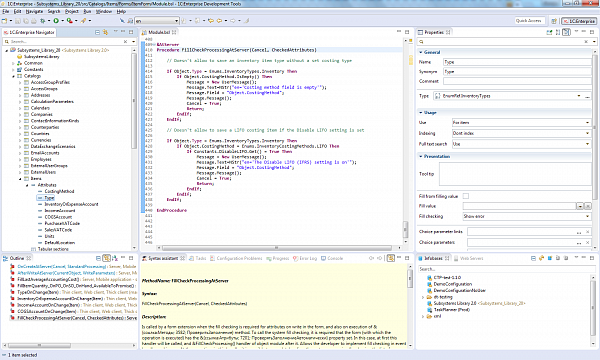Toggle the highlighted filter button in Outline
This screenshot has height=360, width=600.
(x=106, y=258)
